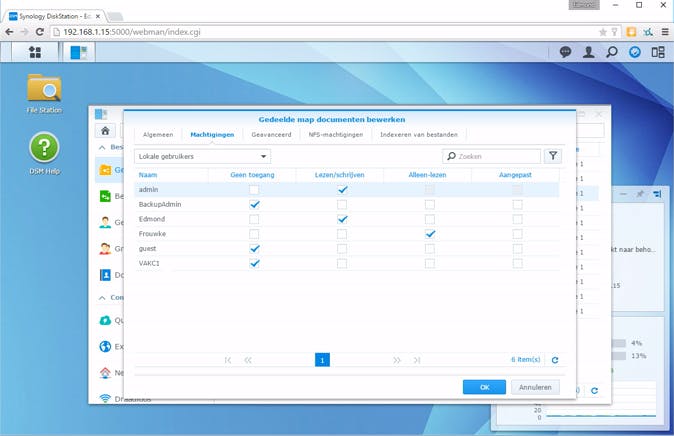The width and height of the screenshot is (674, 436).
Task: Click the network house sidebar icon
Action: (105, 373)
